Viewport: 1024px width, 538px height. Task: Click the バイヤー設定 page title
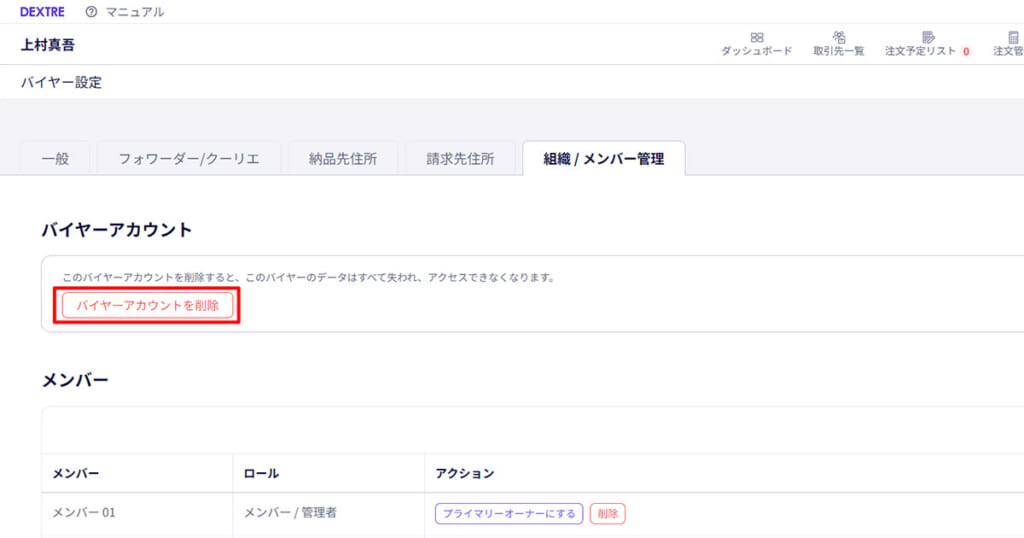point(61,82)
